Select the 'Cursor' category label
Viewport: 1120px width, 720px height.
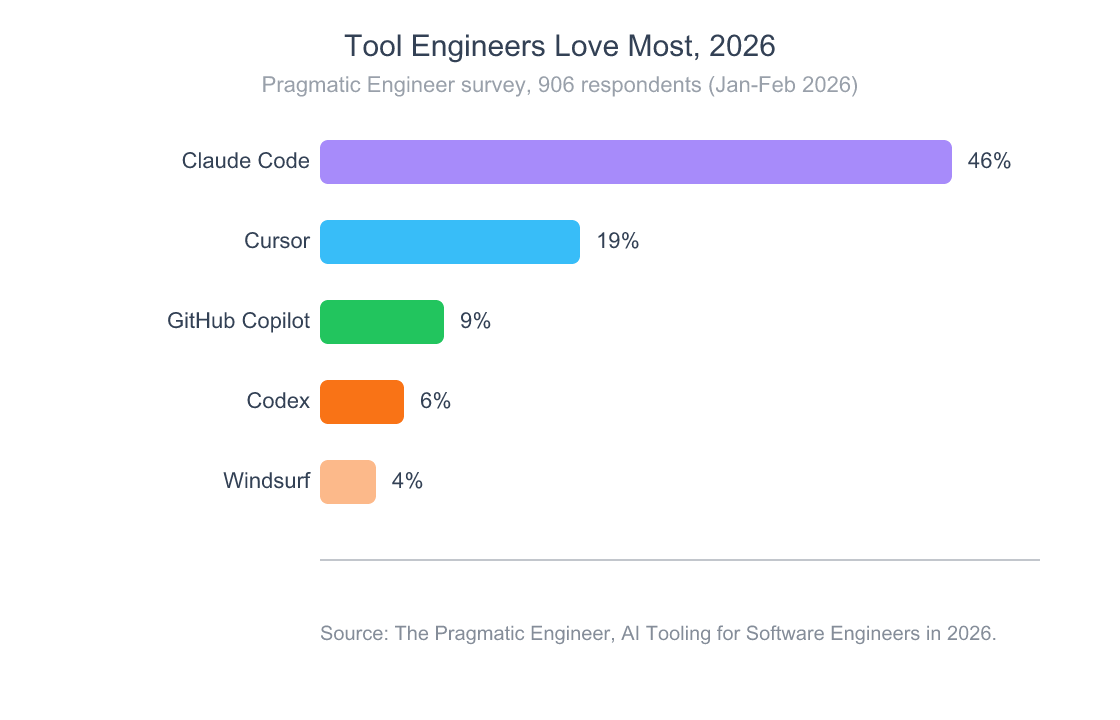(x=277, y=241)
